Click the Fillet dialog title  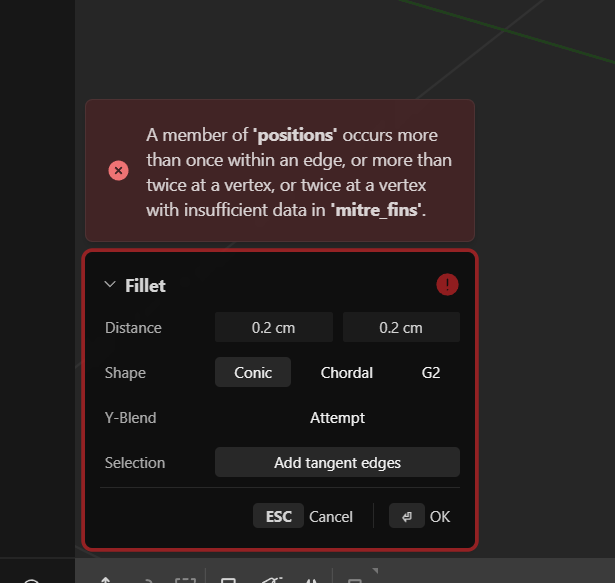(146, 285)
